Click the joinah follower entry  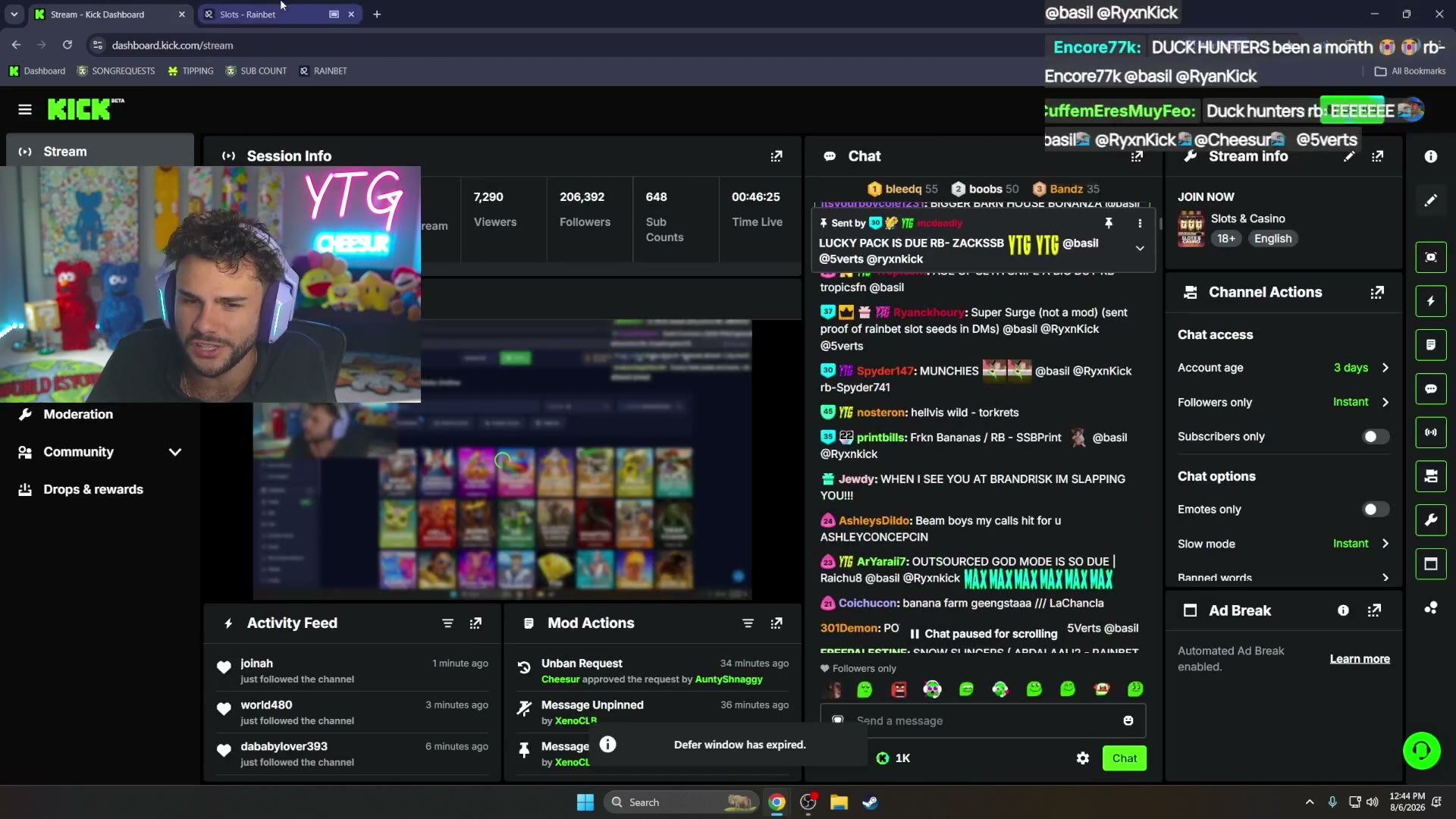(x=353, y=670)
